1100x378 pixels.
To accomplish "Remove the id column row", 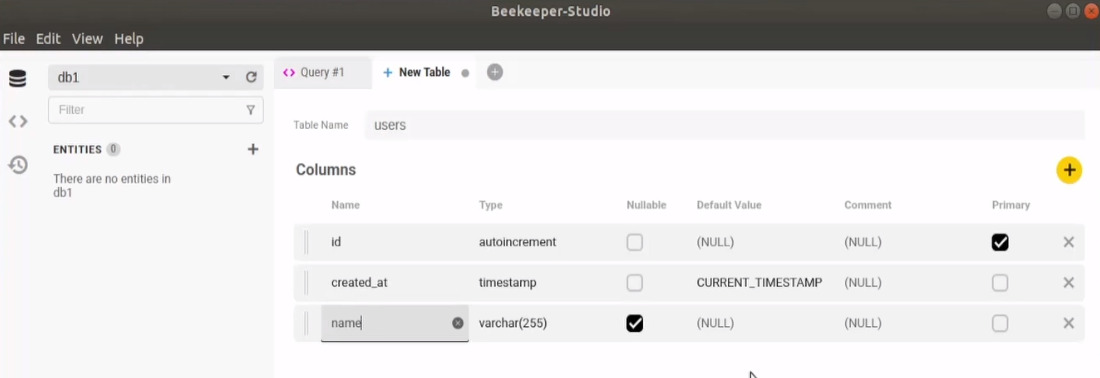I will point(1068,242).
